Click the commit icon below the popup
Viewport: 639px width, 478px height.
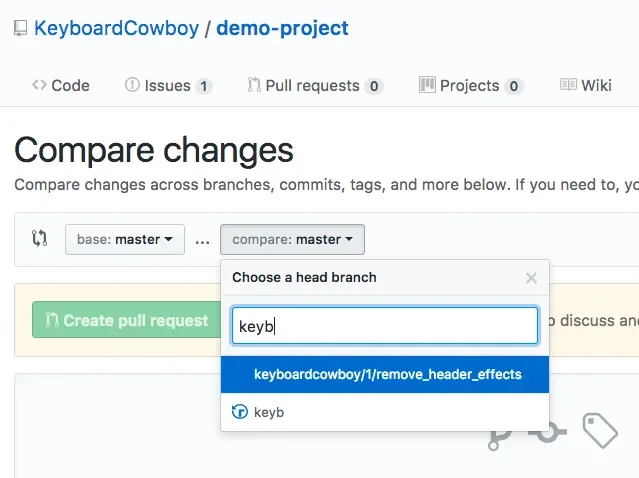[x=547, y=432]
